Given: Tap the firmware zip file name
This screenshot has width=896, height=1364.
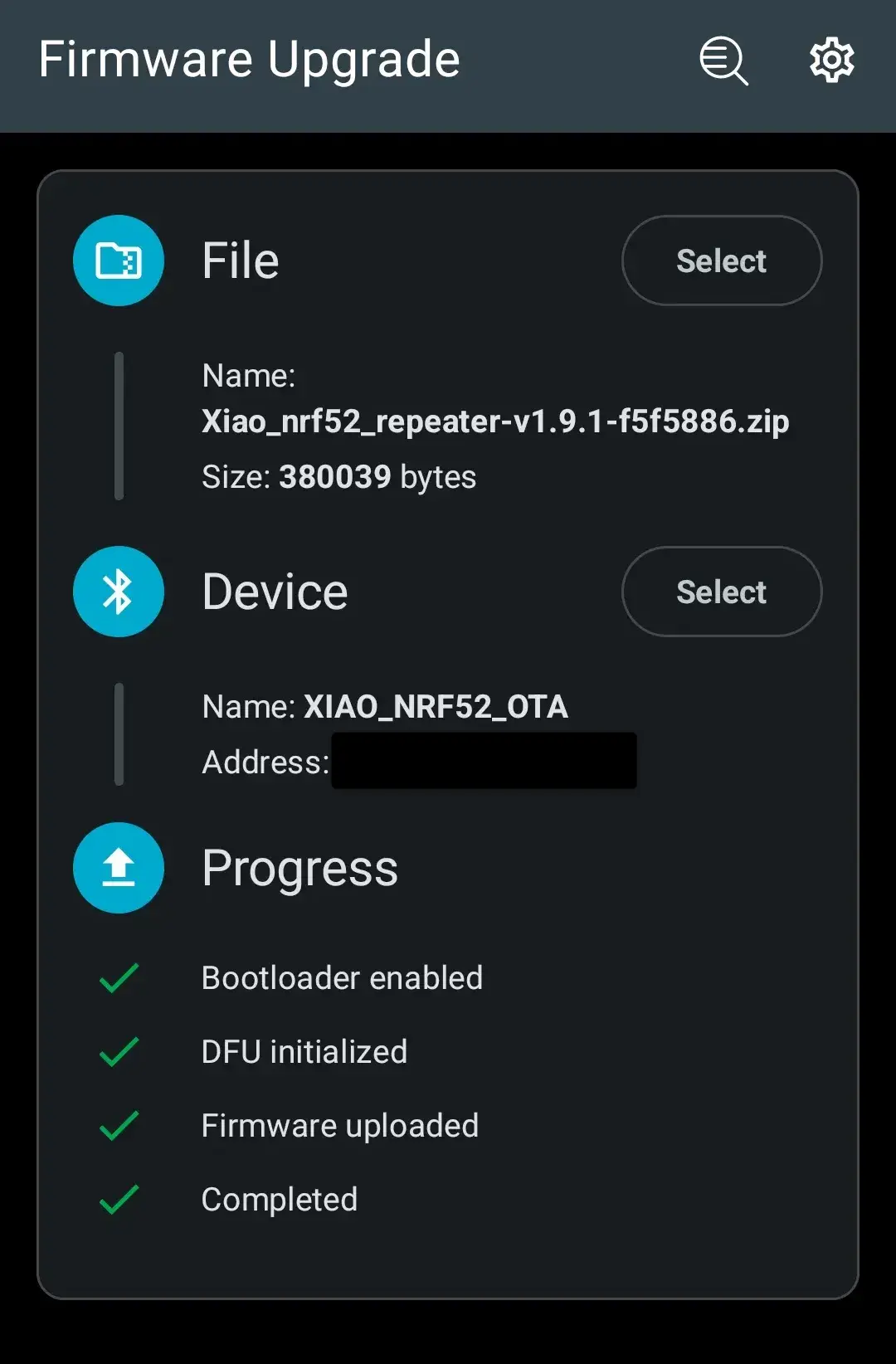Looking at the screenshot, I should [x=495, y=421].
